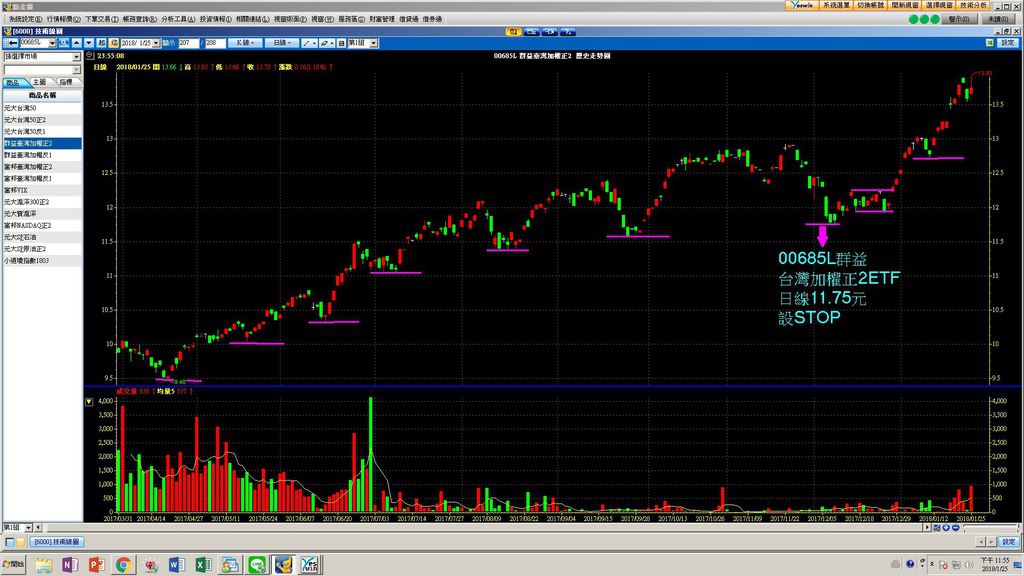Open the 分析工具 menu
The image size is (1024, 576).
pyautogui.click(x=178, y=19)
